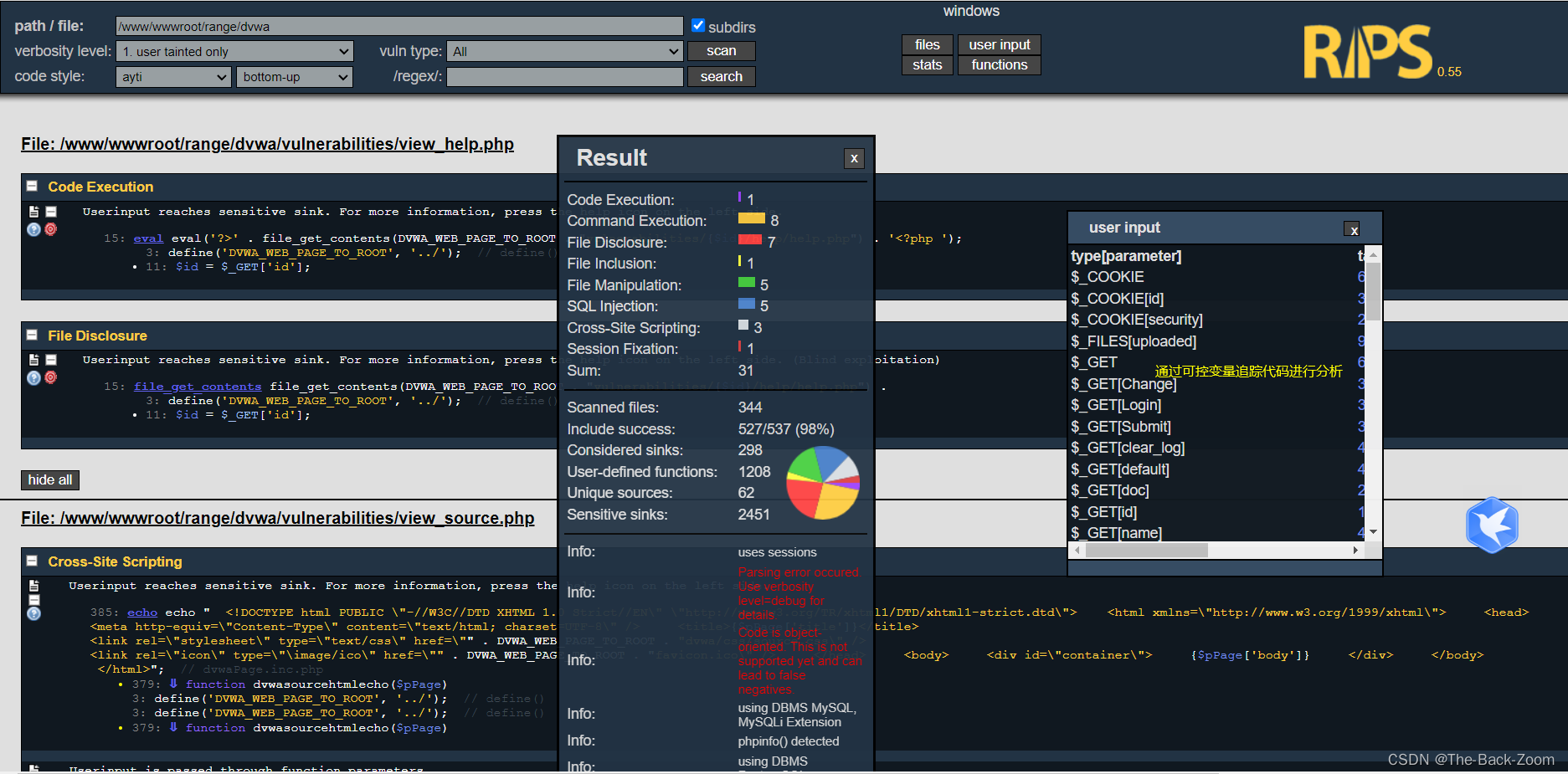Click the File Manipulation green color bar
Viewport: 1568px width, 774px height.
[x=747, y=283]
